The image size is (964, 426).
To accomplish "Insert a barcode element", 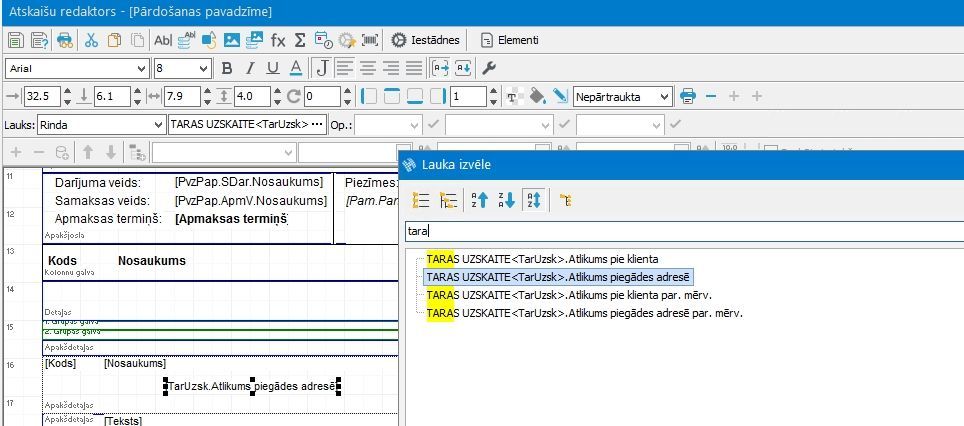I will [x=370, y=41].
